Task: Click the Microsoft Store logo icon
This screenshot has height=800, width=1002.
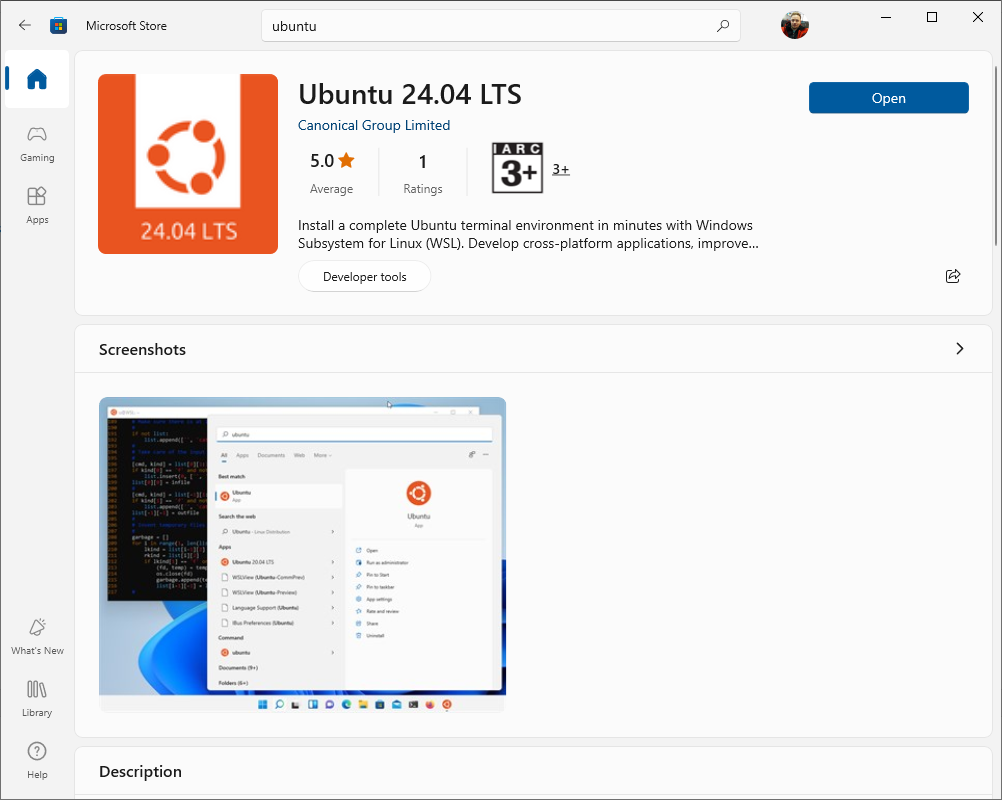Action: [58, 26]
